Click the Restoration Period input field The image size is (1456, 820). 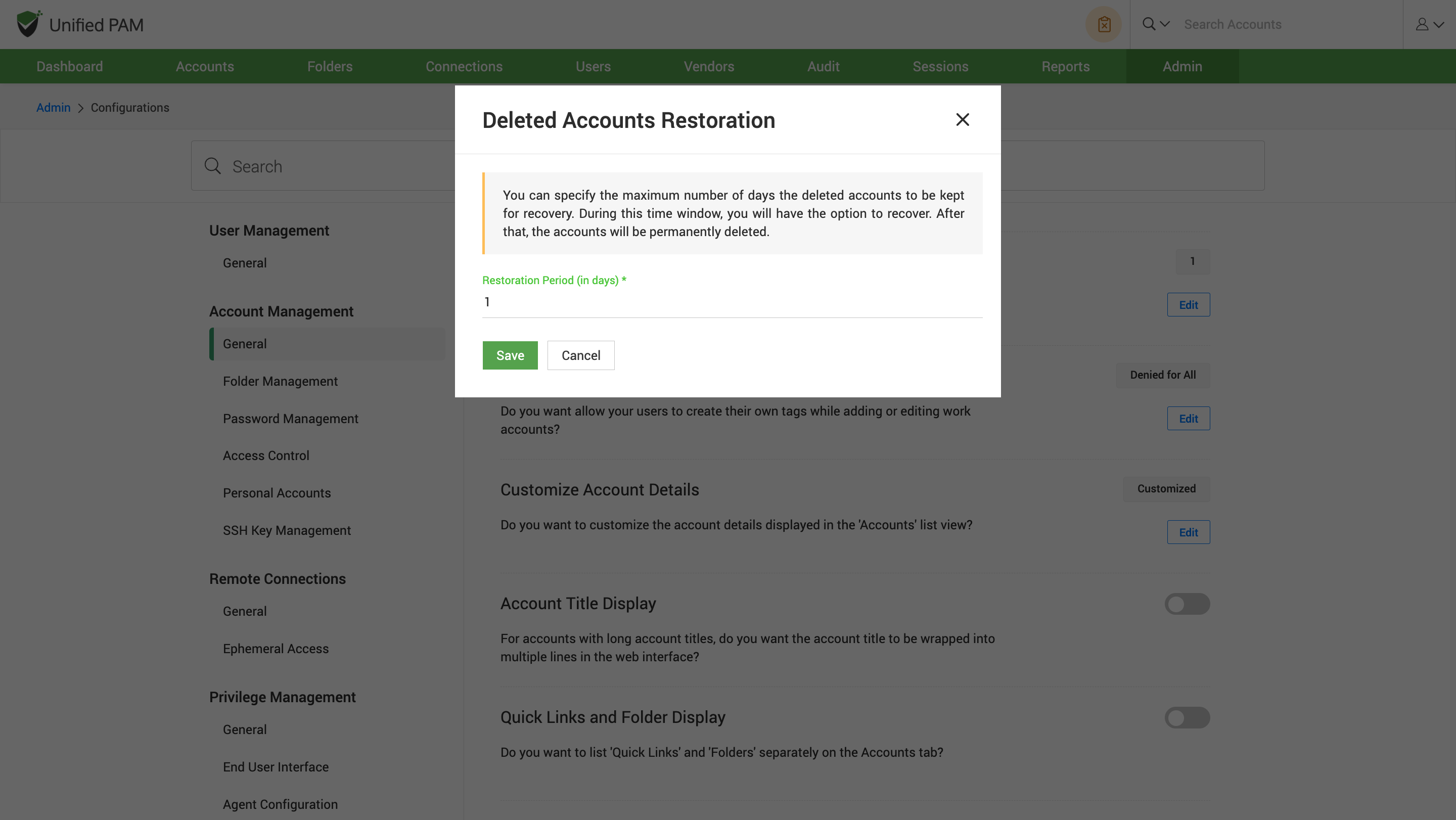(x=732, y=302)
